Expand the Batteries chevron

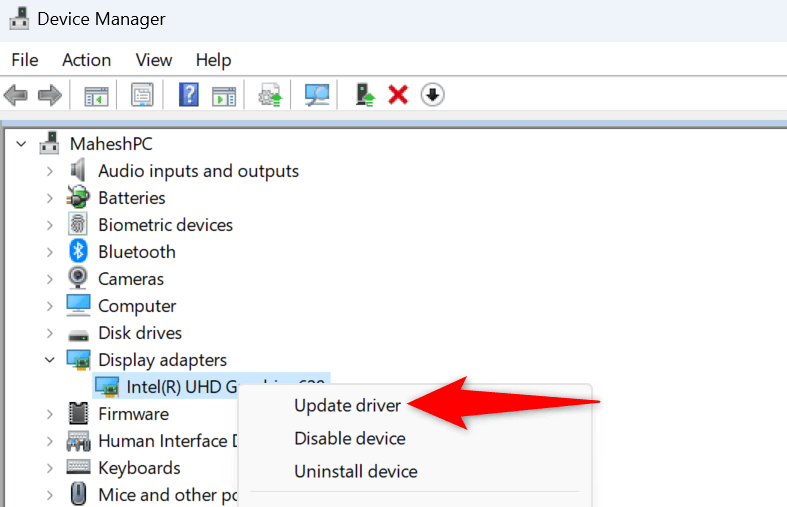[x=49, y=198]
